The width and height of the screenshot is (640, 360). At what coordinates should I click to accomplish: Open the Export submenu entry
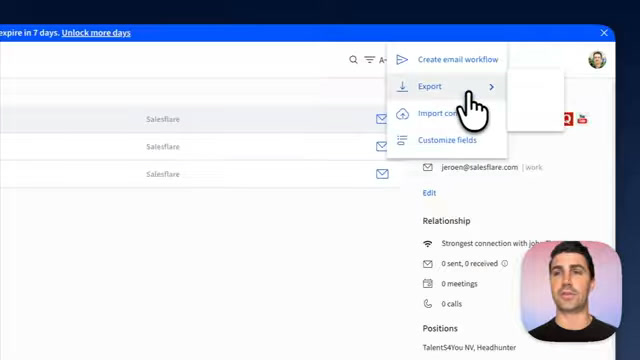447,87
